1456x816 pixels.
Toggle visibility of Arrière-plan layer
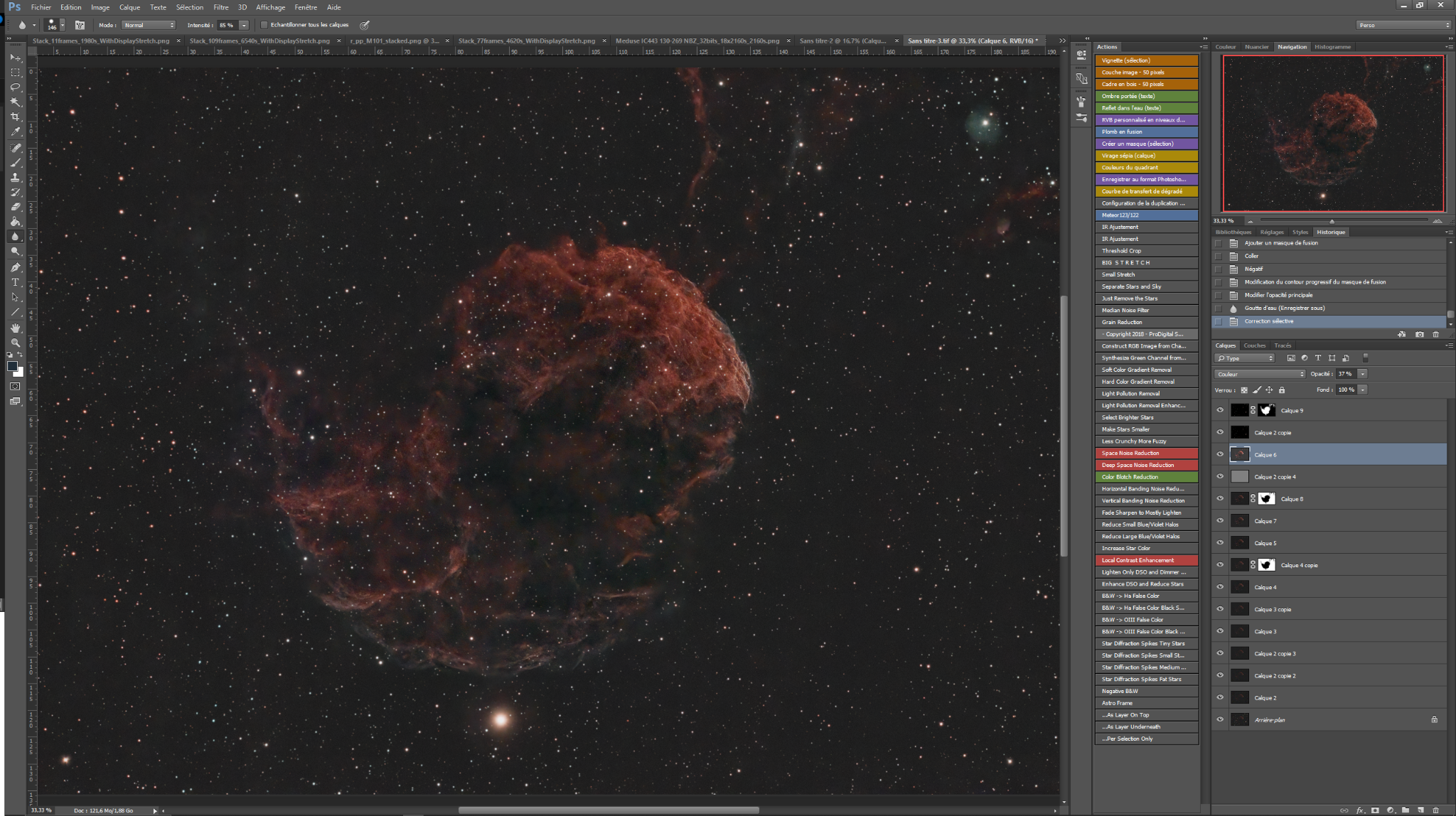tap(1220, 719)
